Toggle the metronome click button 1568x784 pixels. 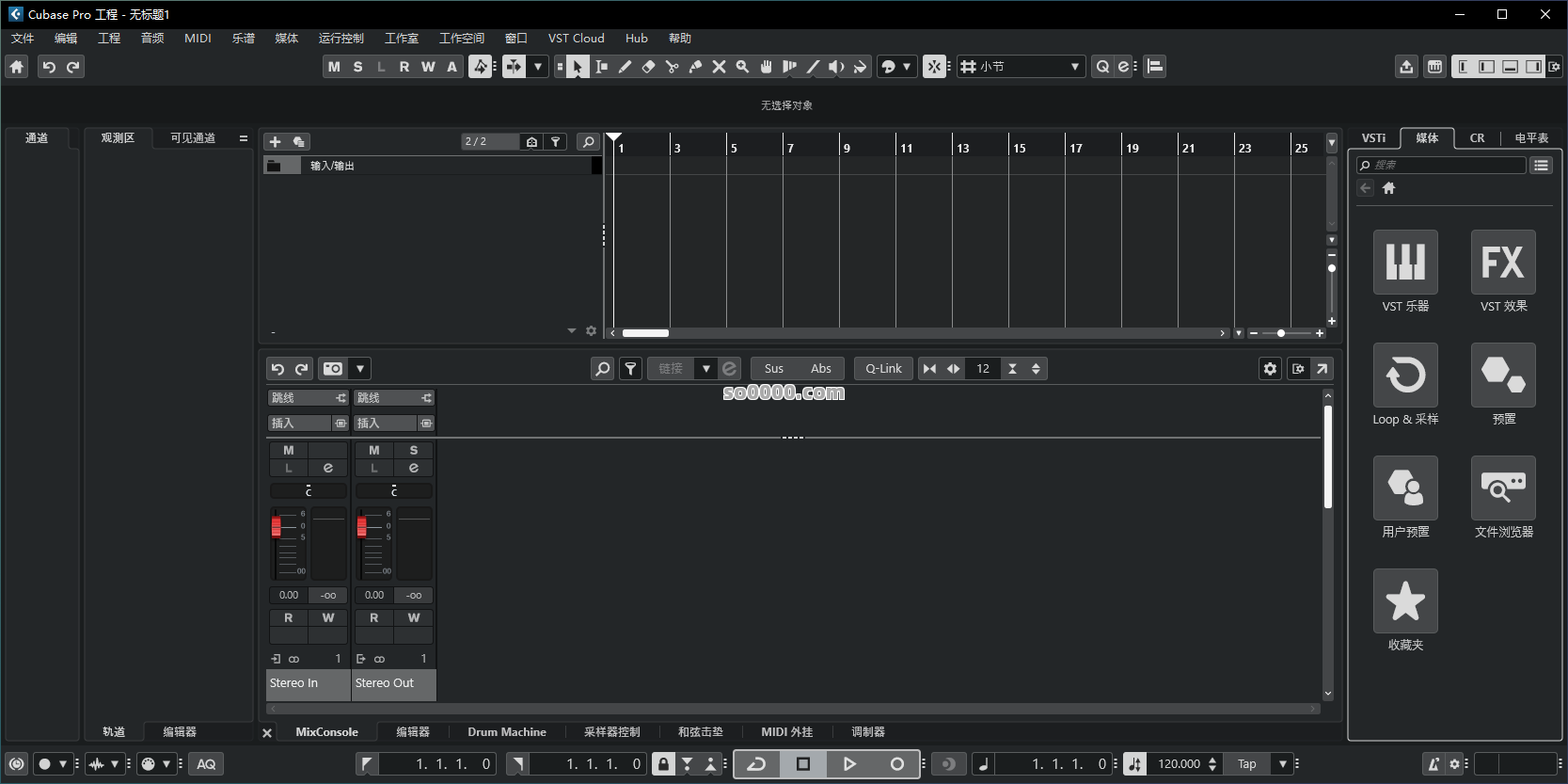(x=1433, y=764)
